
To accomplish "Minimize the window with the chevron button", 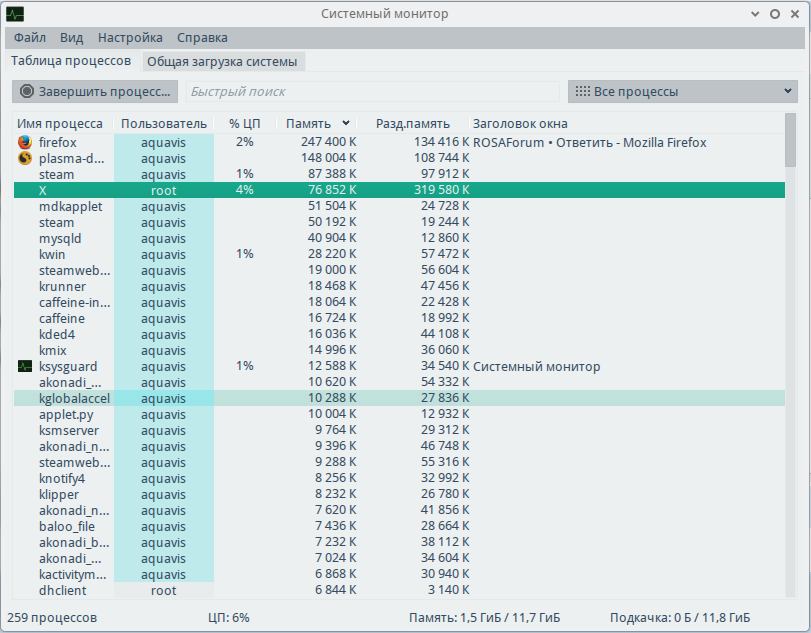I will (x=755, y=14).
